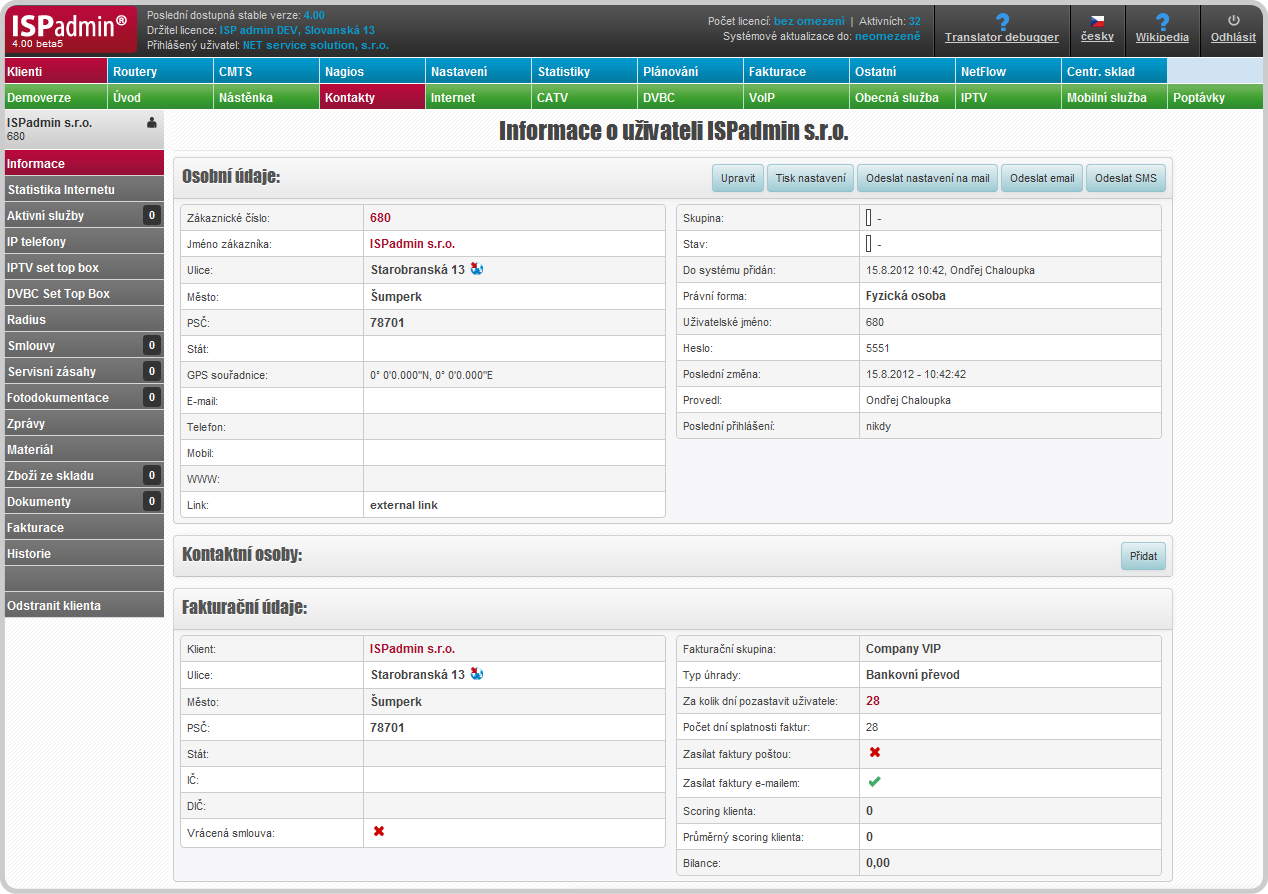Screen dimensions: 1268x894
Task: Open the DVBC submenu item
Action: click(690, 97)
